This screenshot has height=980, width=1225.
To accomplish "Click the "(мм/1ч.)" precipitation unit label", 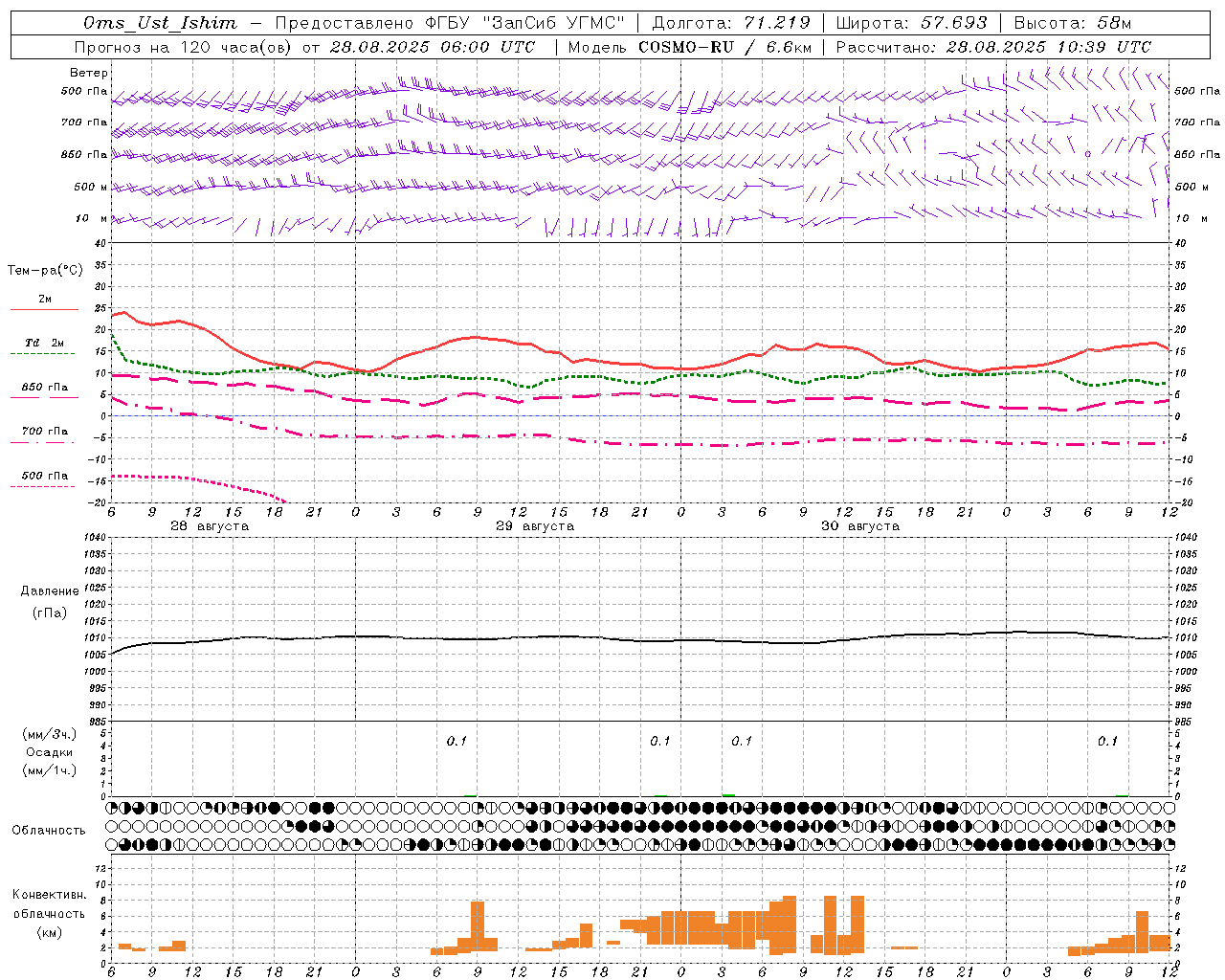I will (x=50, y=770).
